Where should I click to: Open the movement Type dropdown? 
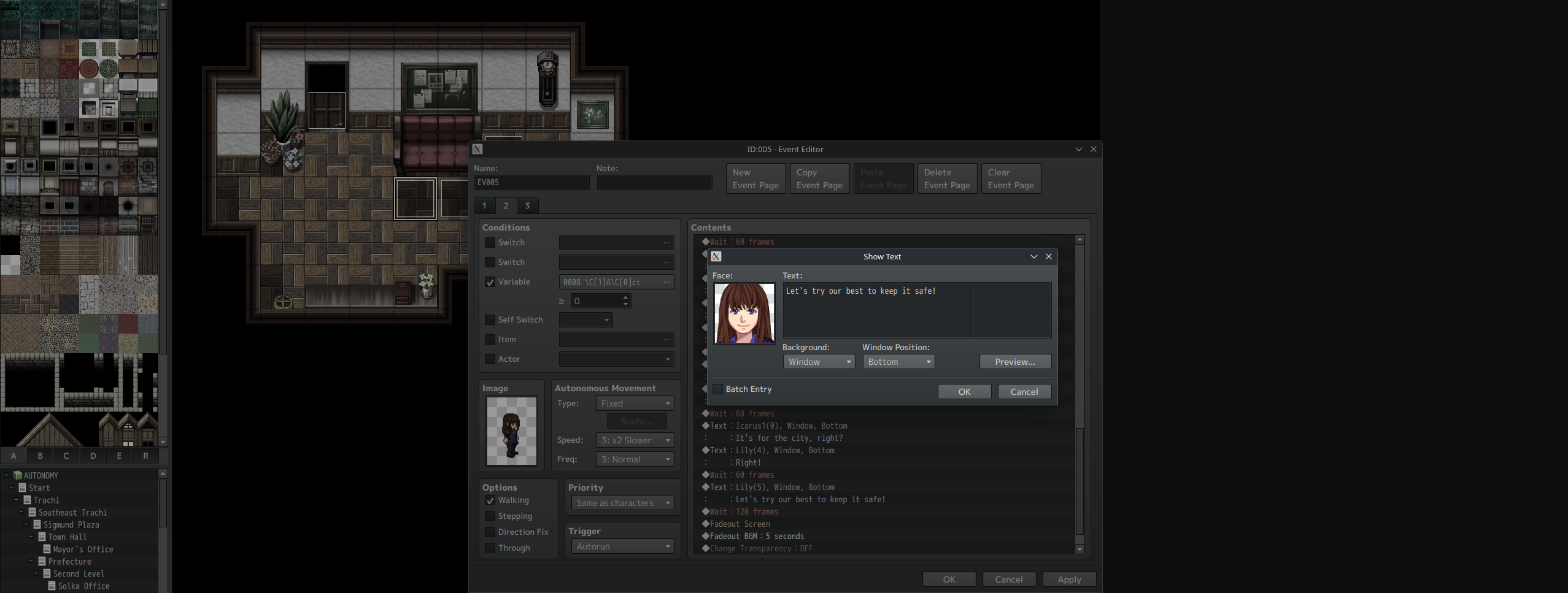pyautogui.click(x=635, y=404)
